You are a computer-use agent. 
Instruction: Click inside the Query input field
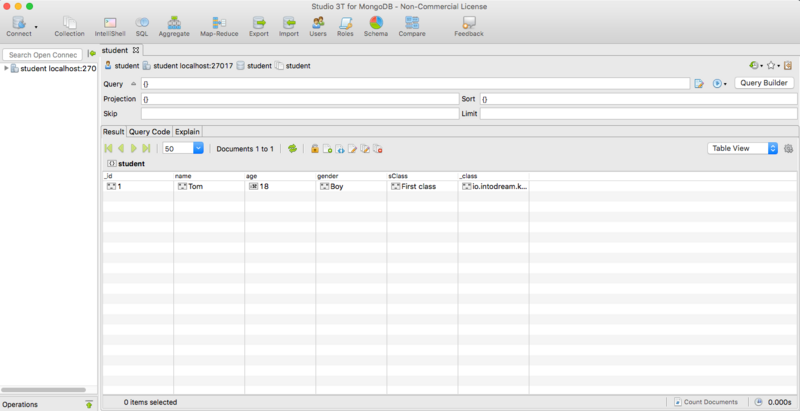tap(416, 84)
